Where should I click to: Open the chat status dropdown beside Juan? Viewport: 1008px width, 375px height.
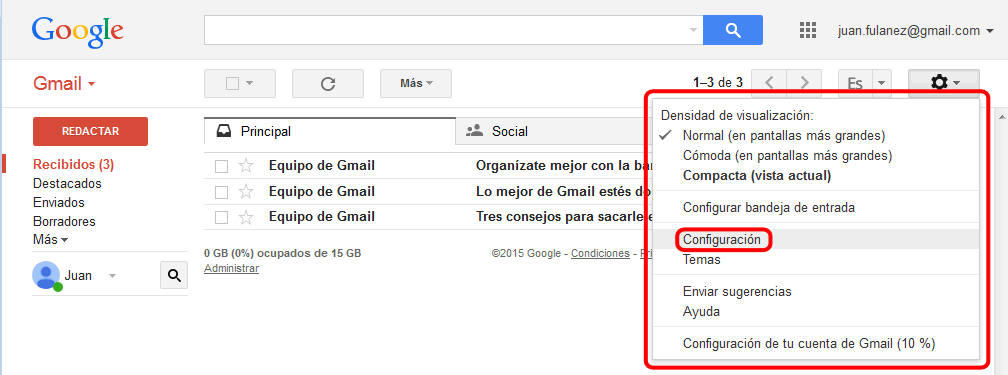point(112,276)
